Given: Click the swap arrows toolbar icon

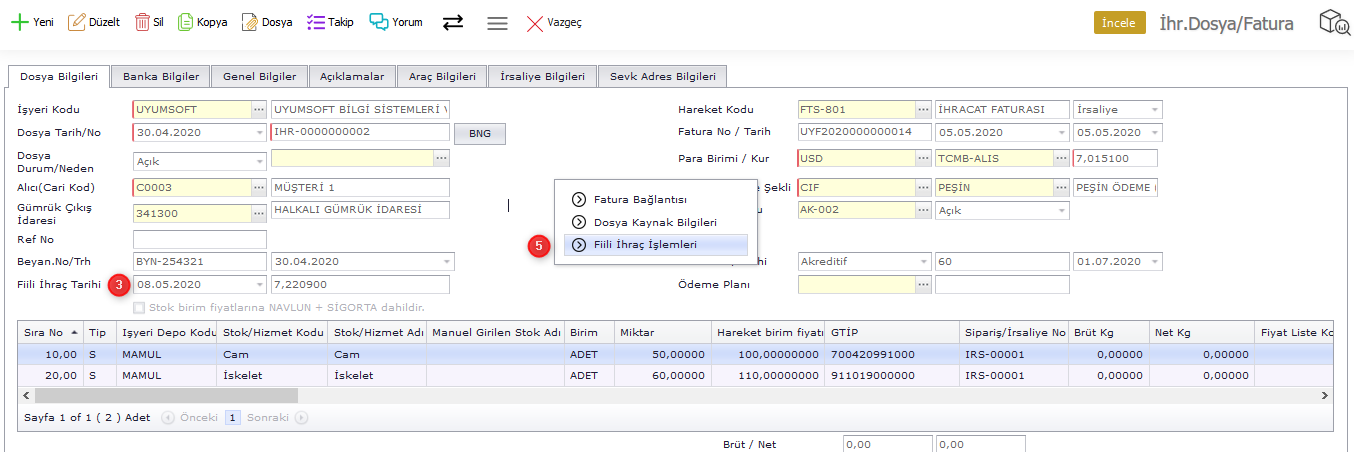Looking at the screenshot, I should 453,22.
